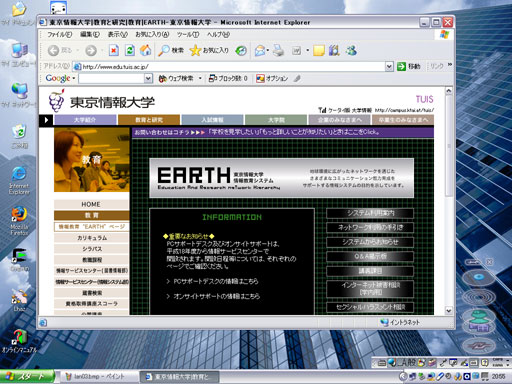
Task: Click the page scrollbar up arrow
Action: pos(449,91)
